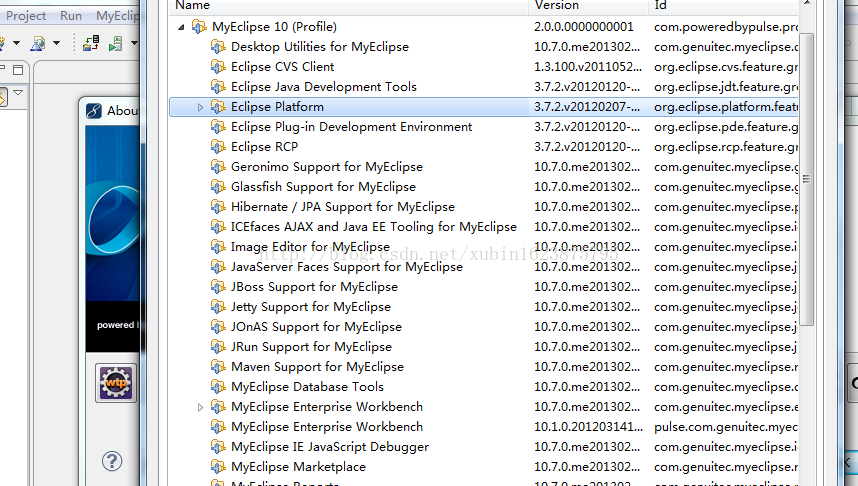The image size is (858, 486).
Task: Click the JOnAS Support feature icon
Action: tap(218, 327)
